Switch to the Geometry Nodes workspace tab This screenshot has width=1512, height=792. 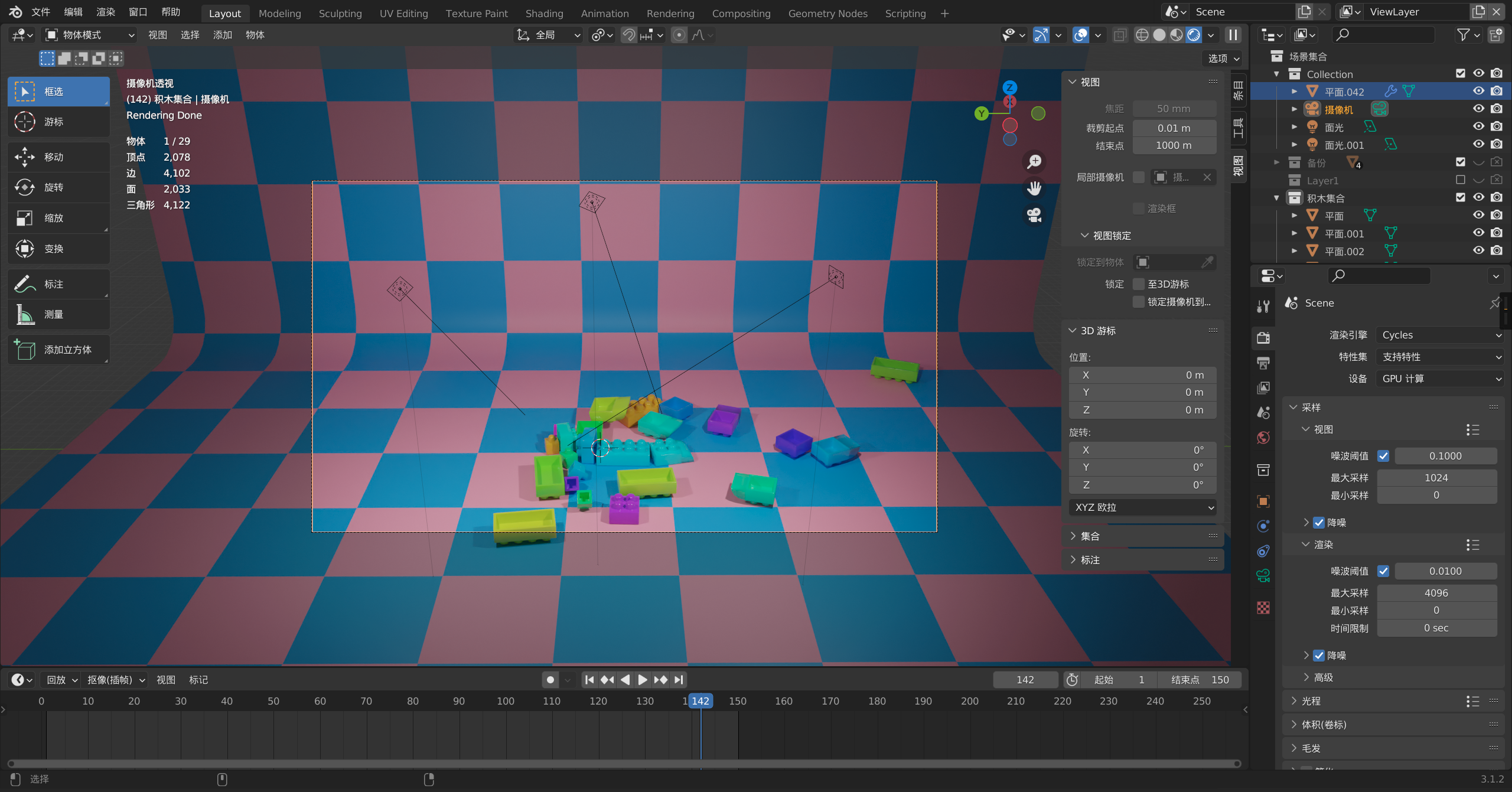coord(828,13)
